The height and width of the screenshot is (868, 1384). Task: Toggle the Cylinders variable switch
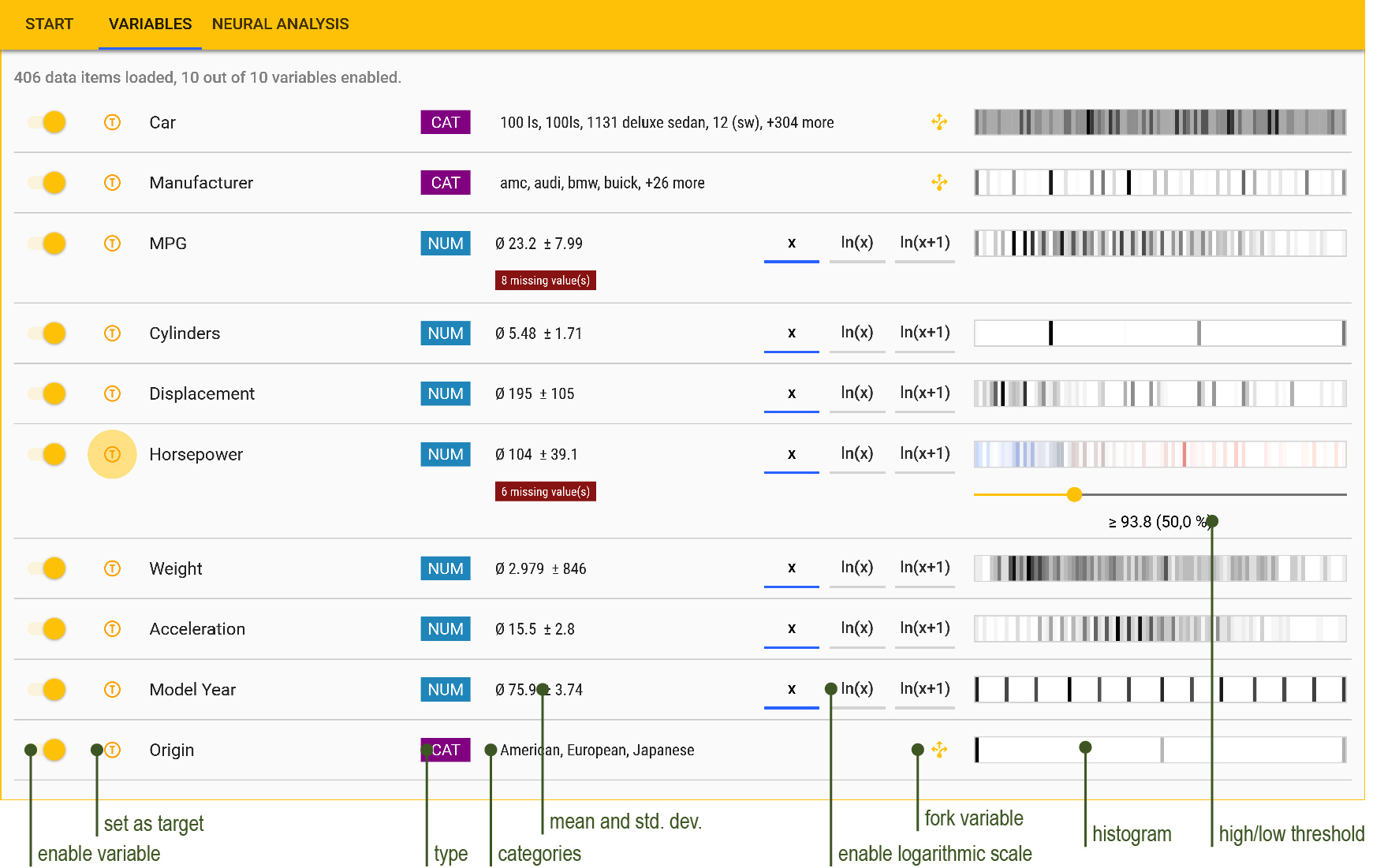47,333
